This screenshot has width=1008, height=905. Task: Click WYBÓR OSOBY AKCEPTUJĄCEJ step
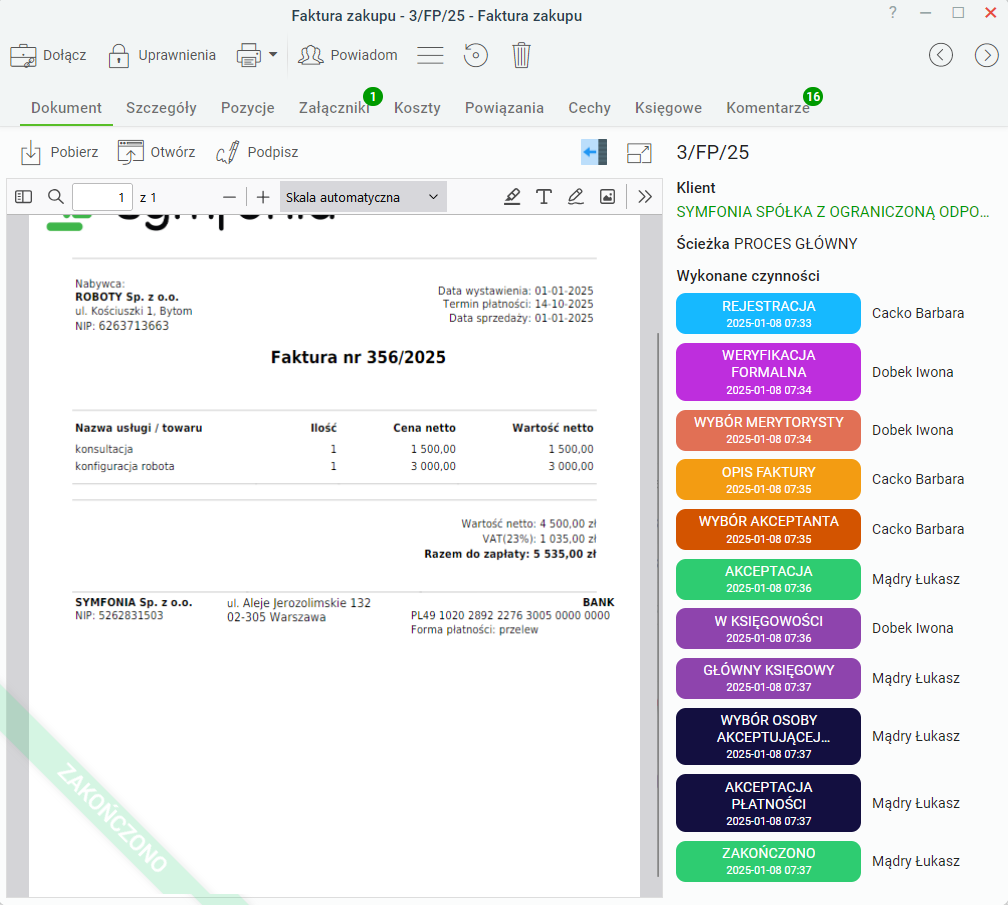[x=768, y=737]
